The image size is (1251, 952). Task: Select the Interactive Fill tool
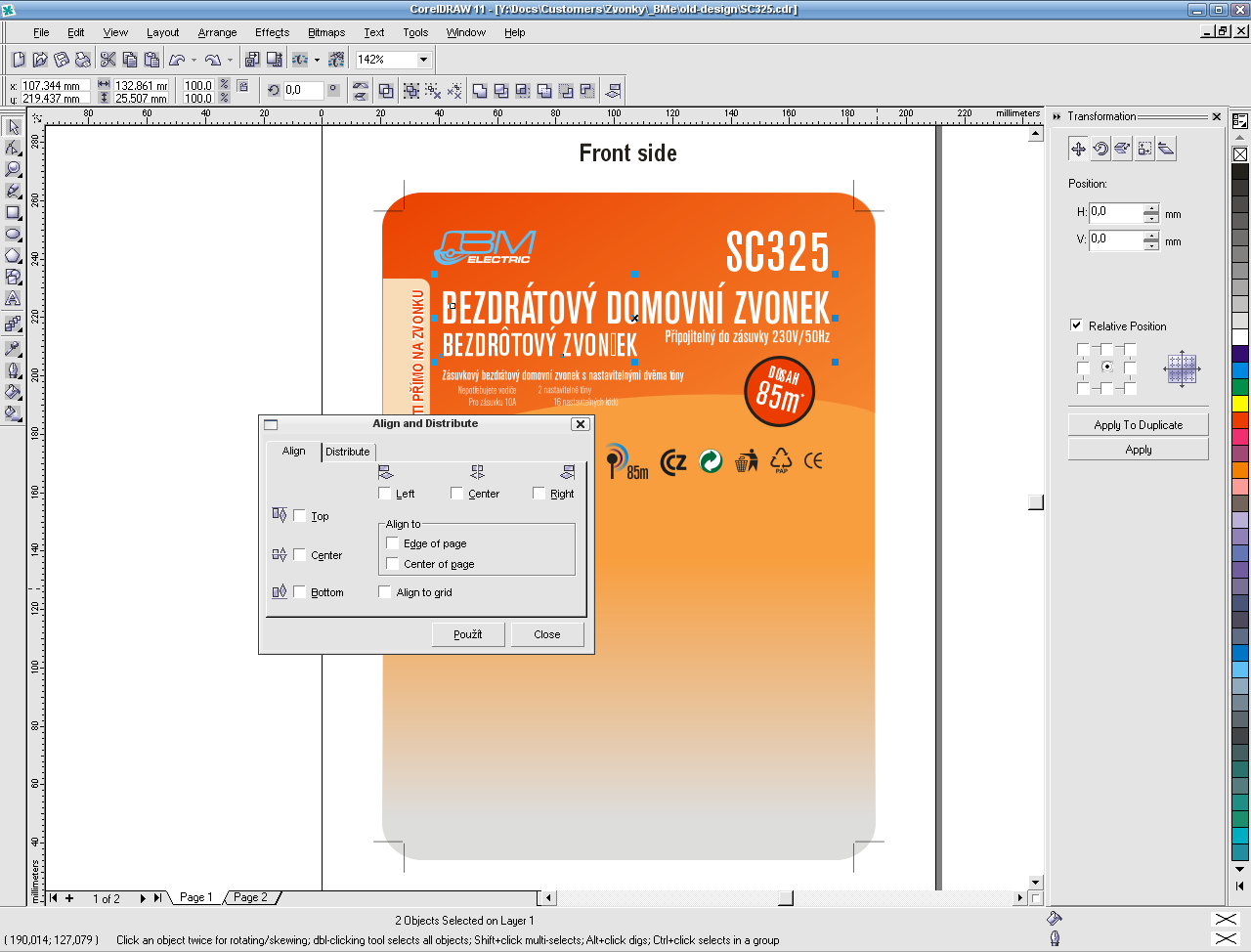pos(13,413)
